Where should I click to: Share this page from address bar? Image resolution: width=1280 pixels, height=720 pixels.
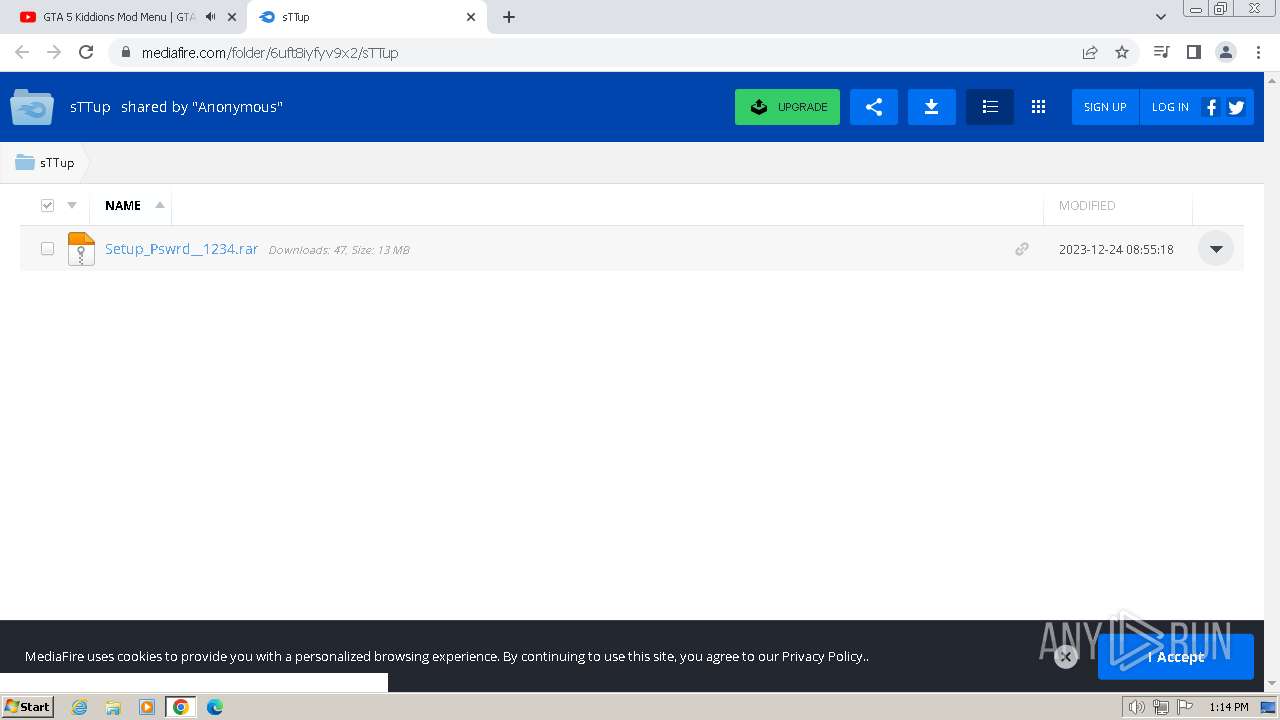coord(1090,52)
